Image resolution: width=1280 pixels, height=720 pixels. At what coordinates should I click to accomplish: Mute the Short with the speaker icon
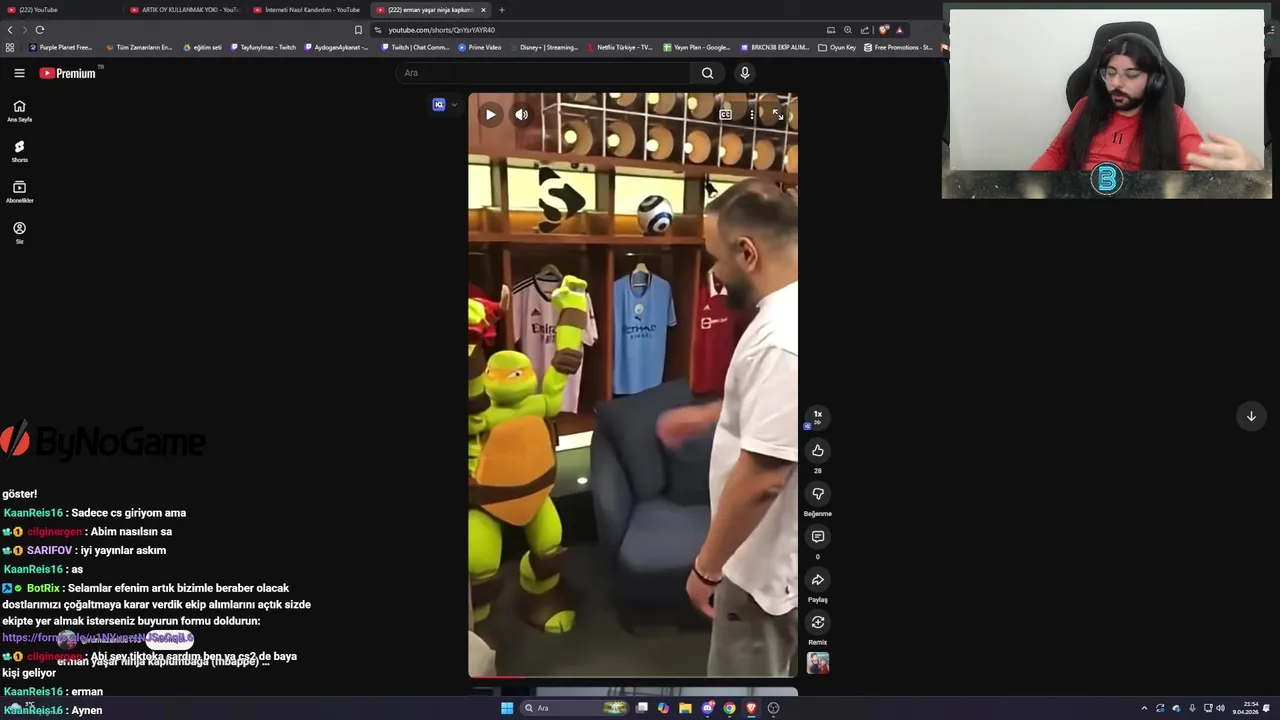click(x=521, y=115)
